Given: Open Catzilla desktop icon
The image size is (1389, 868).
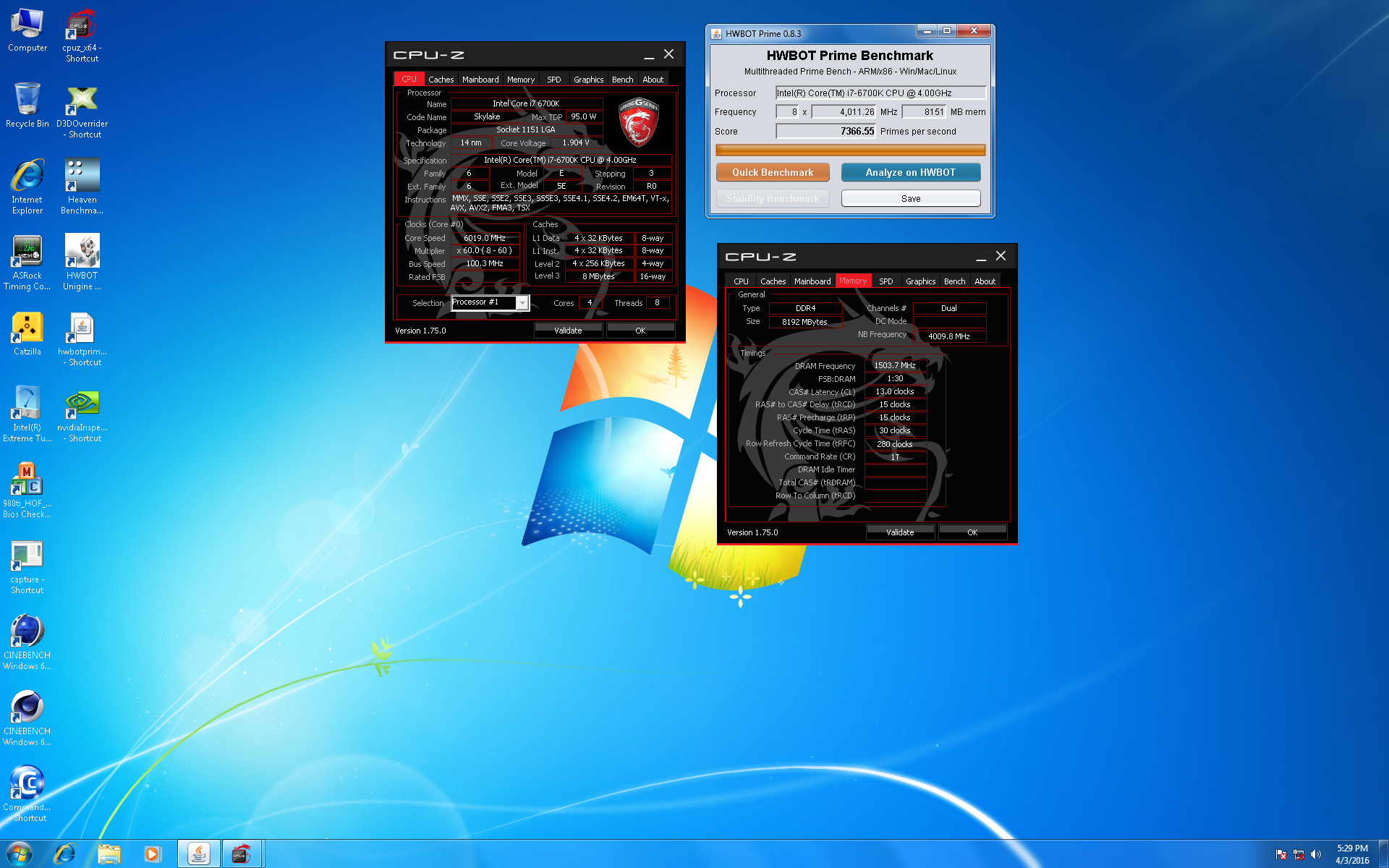Looking at the screenshot, I should pyautogui.click(x=27, y=333).
